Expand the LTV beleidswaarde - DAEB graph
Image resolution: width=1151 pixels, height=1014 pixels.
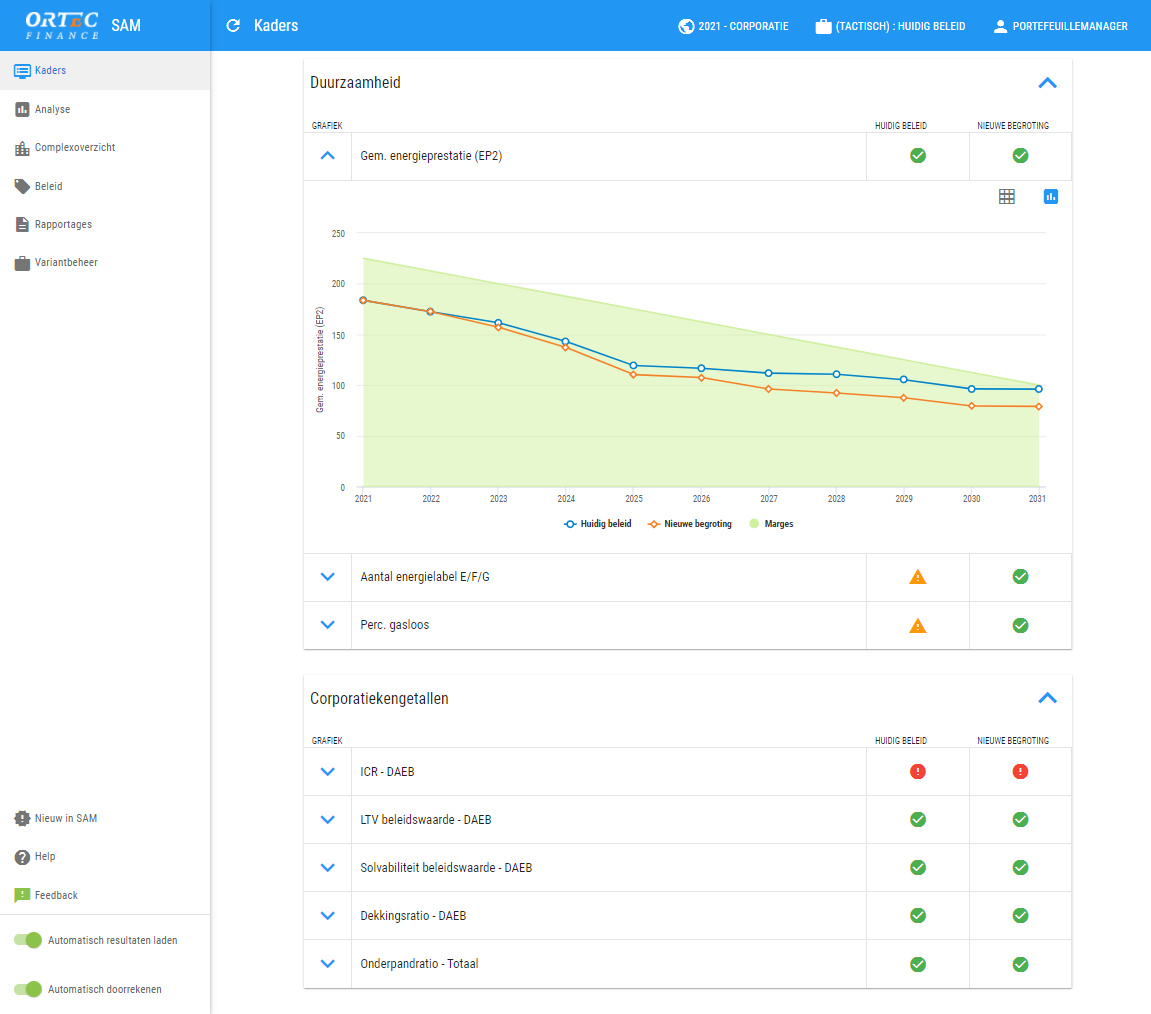click(x=327, y=820)
